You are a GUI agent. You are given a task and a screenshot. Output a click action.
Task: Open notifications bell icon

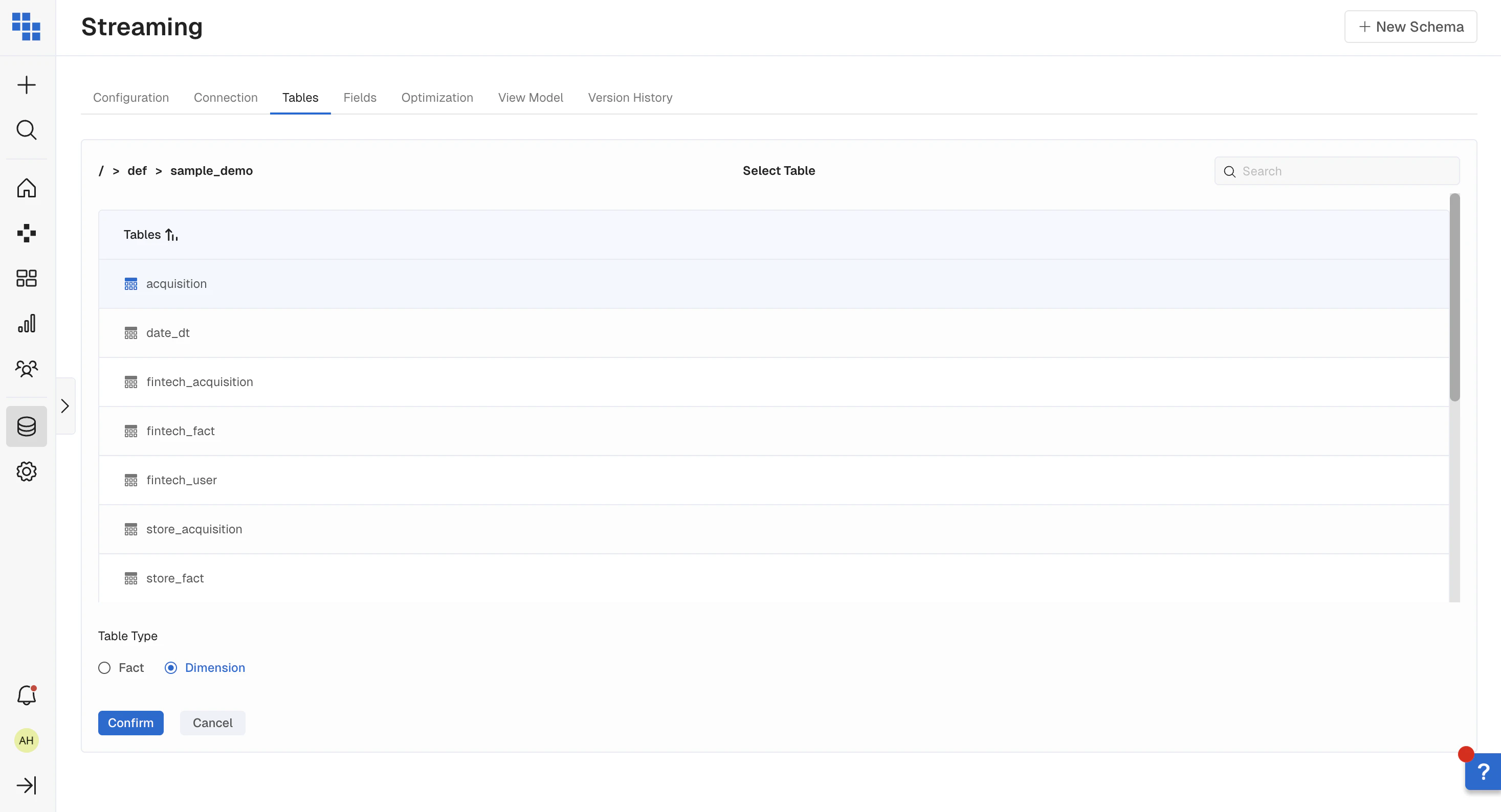[x=26, y=695]
